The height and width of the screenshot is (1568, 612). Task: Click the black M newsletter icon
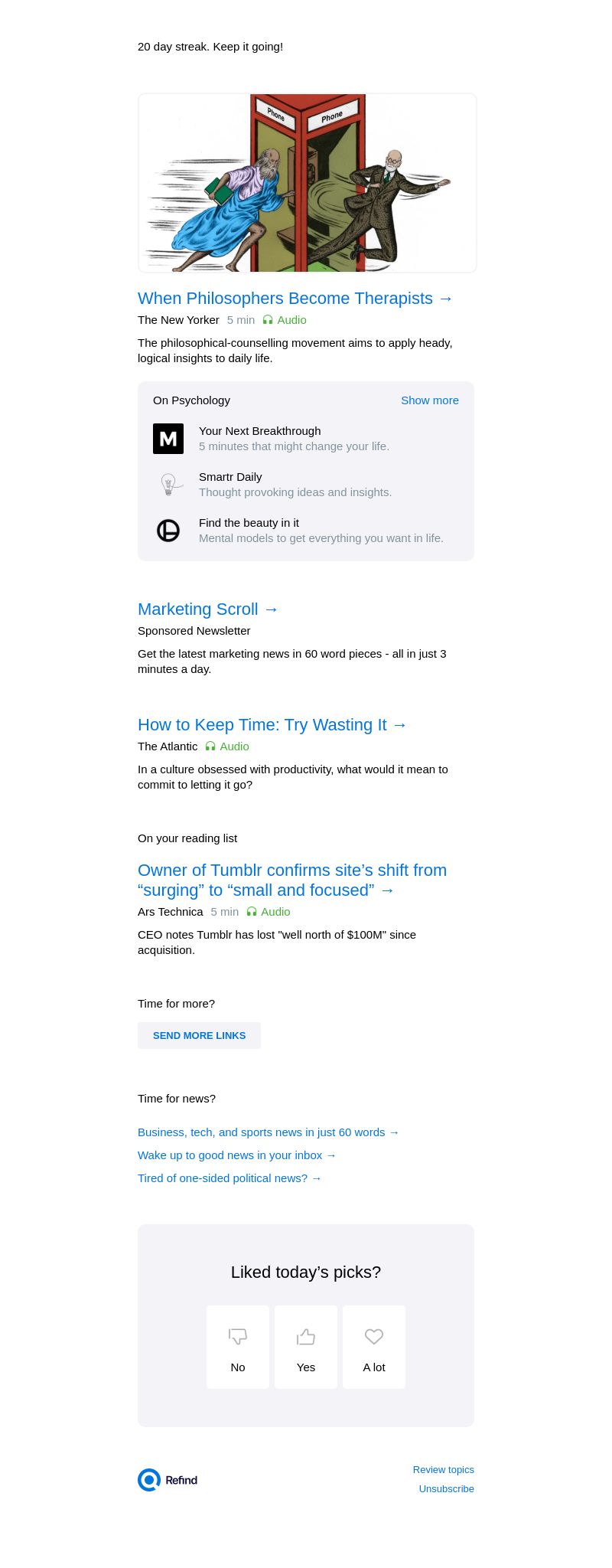168,439
